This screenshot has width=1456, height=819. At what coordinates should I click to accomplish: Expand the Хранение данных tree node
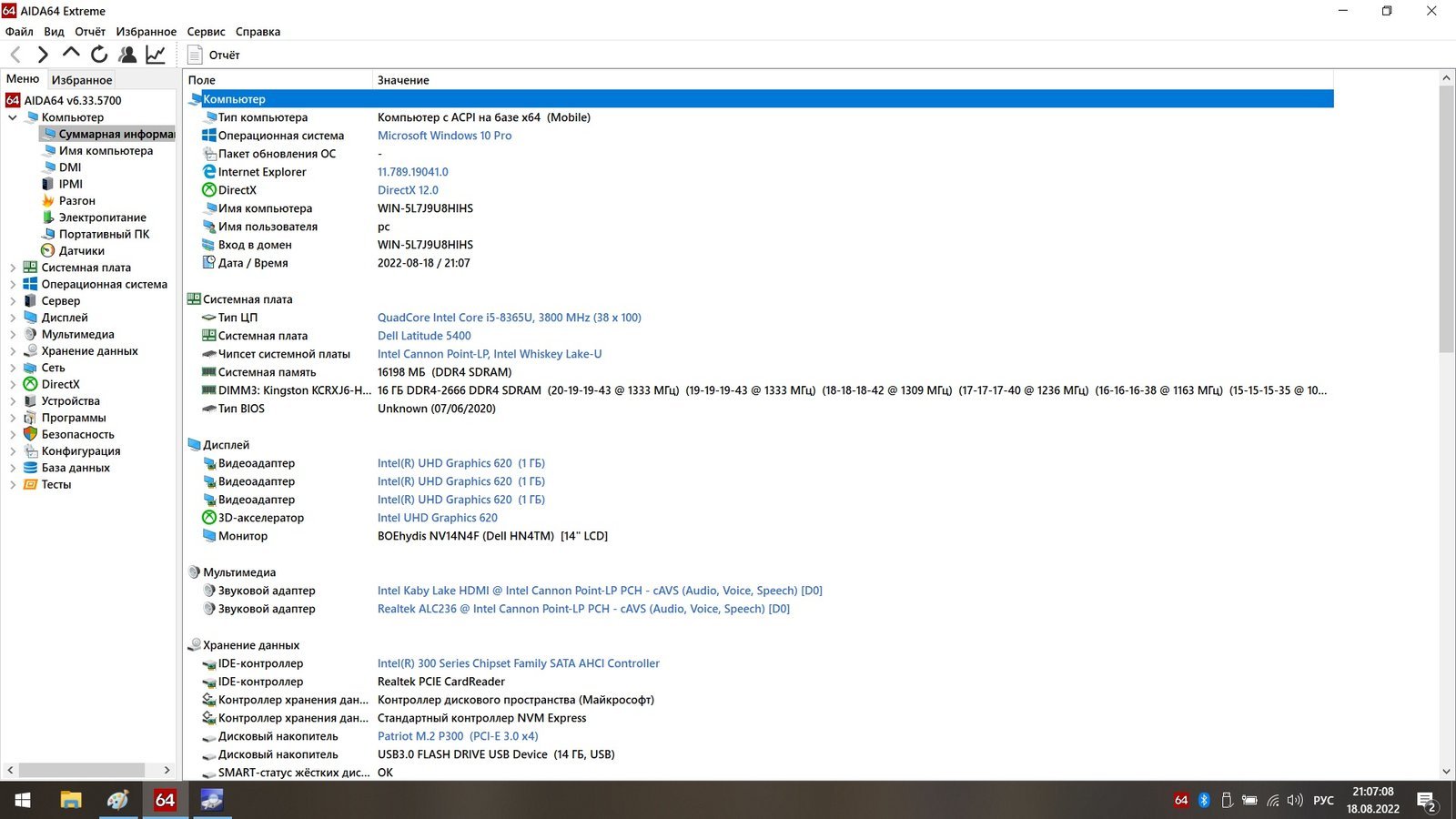13,351
